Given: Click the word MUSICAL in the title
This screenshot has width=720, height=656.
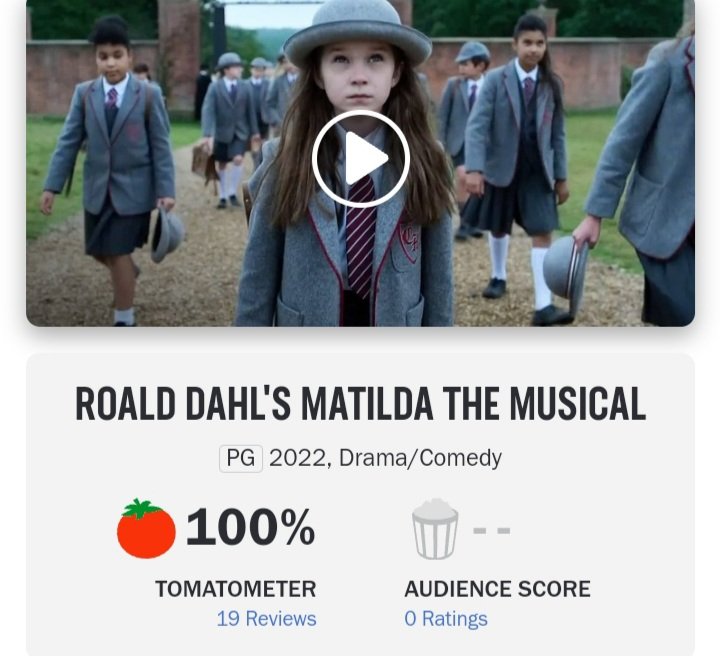Looking at the screenshot, I should click(x=577, y=404).
